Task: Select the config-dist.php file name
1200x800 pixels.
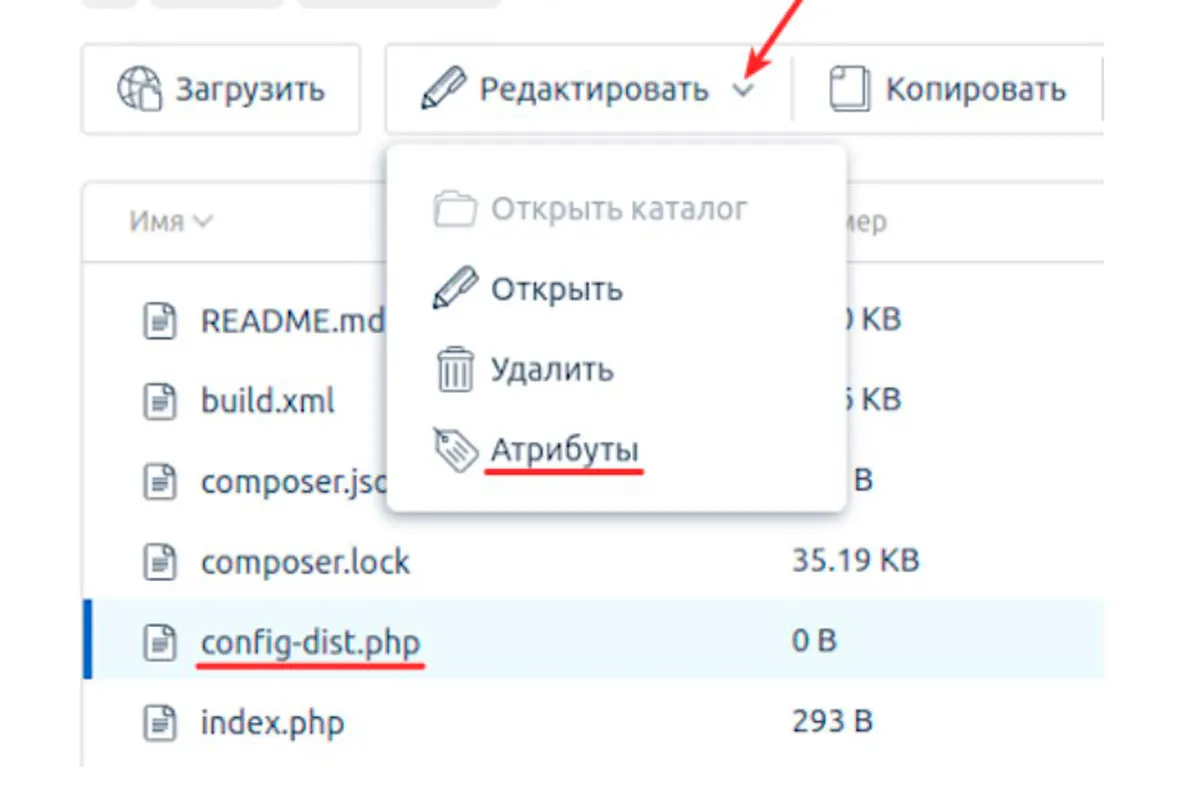Action: (311, 641)
